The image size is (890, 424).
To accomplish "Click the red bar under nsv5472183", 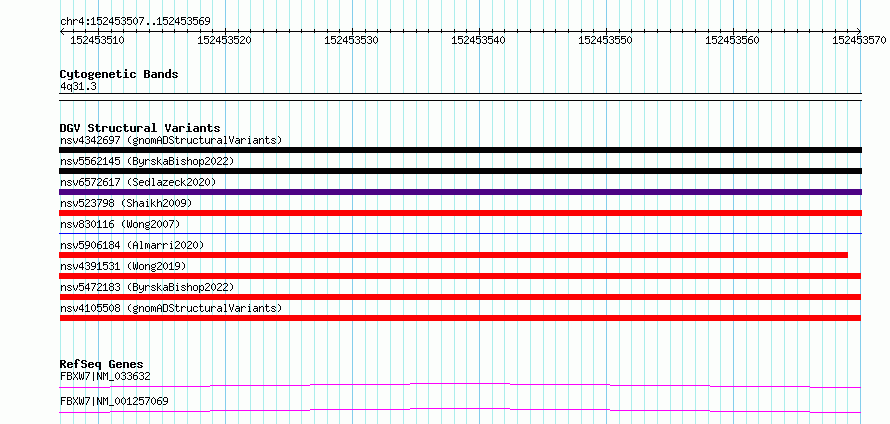I will pos(460,297).
